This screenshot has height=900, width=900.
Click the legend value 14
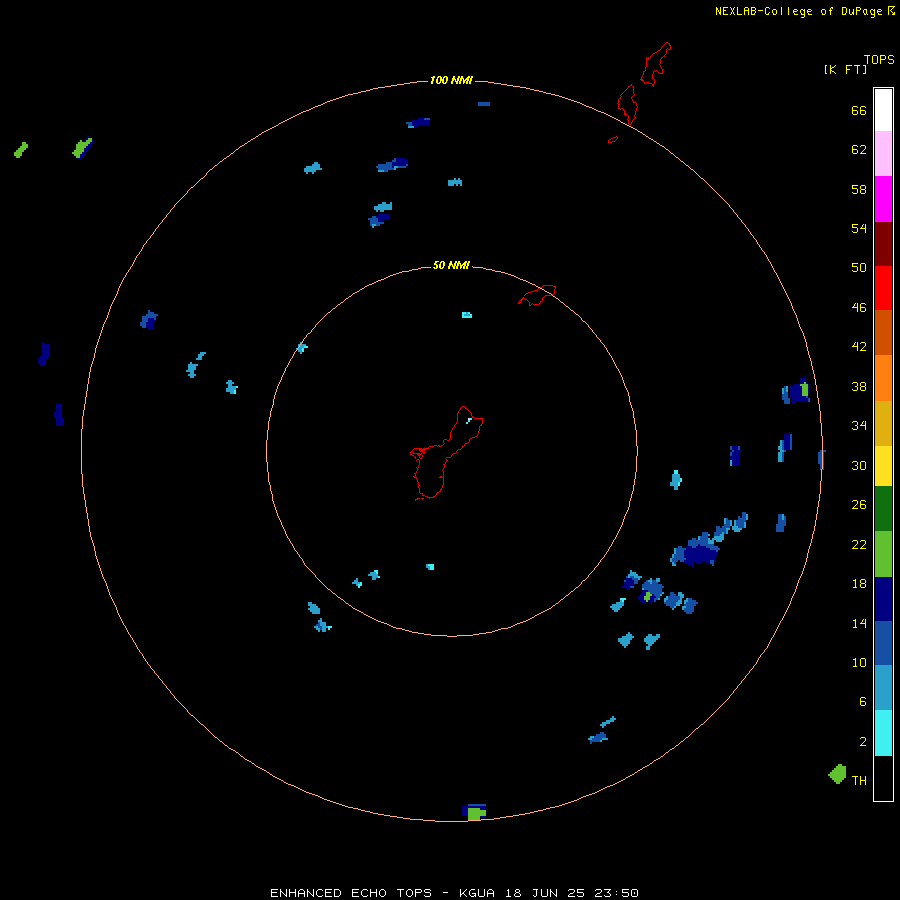pyautogui.click(x=859, y=623)
